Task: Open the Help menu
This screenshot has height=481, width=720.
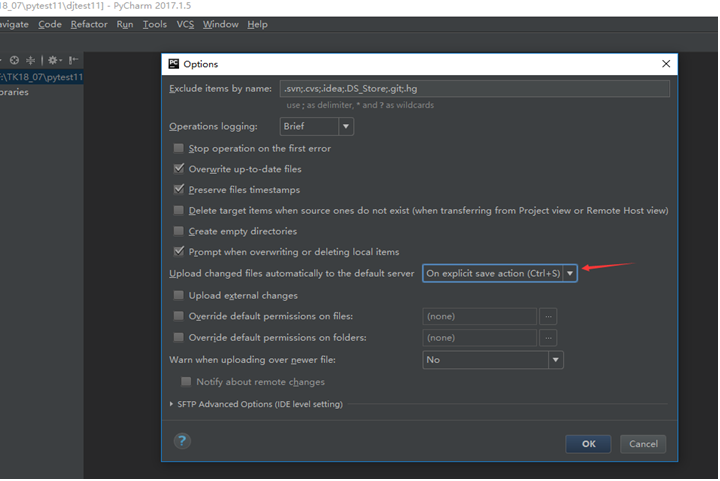Action: click(258, 24)
